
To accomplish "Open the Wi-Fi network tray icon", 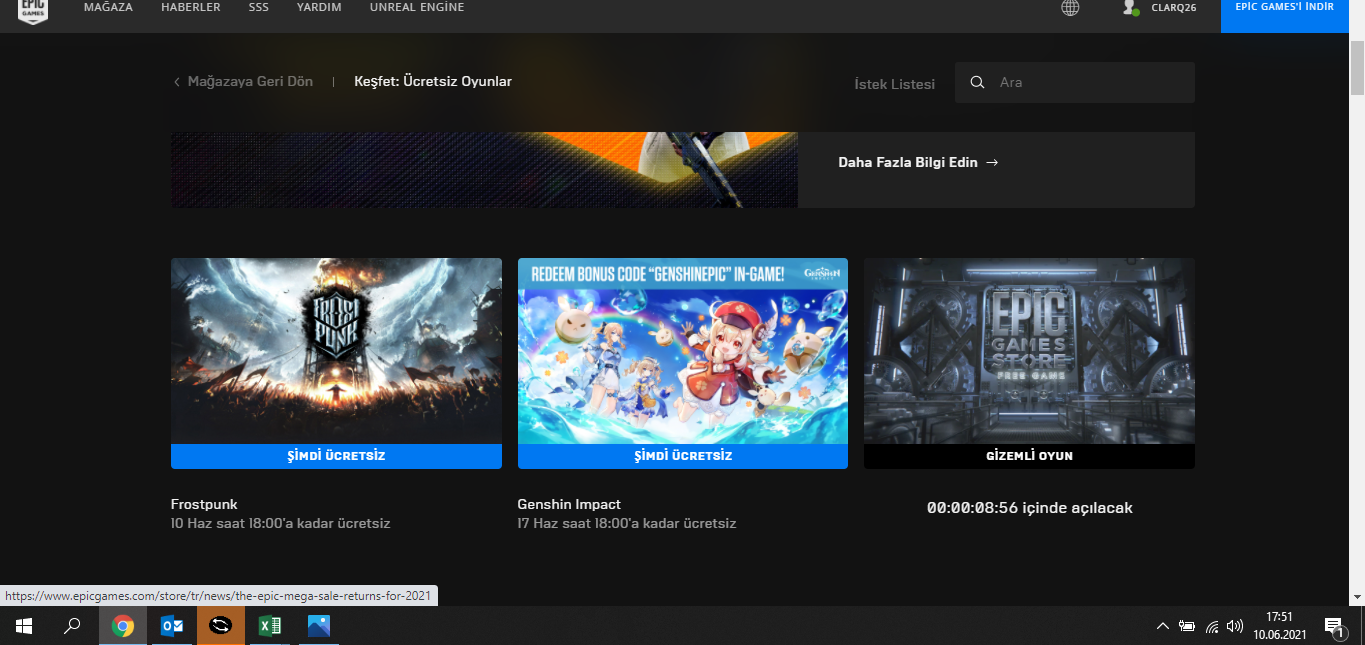I will click(x=1213, y=627).
